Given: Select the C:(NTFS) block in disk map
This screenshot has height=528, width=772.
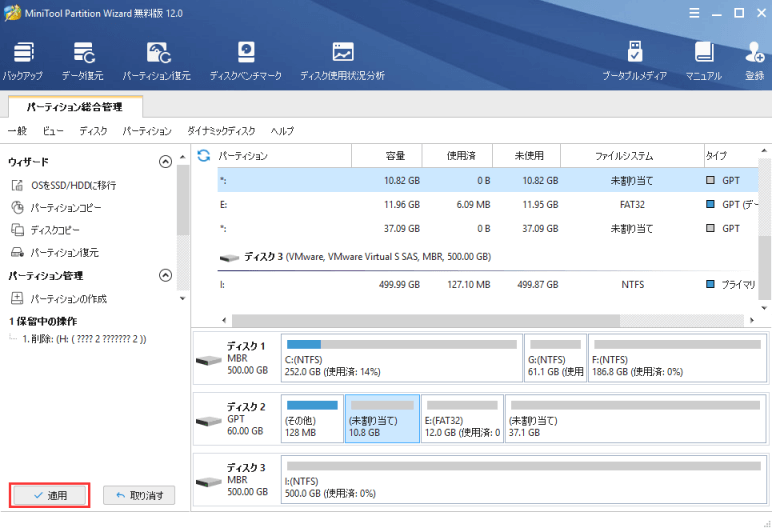Looking at the screenshot, I should click(402, 359).
